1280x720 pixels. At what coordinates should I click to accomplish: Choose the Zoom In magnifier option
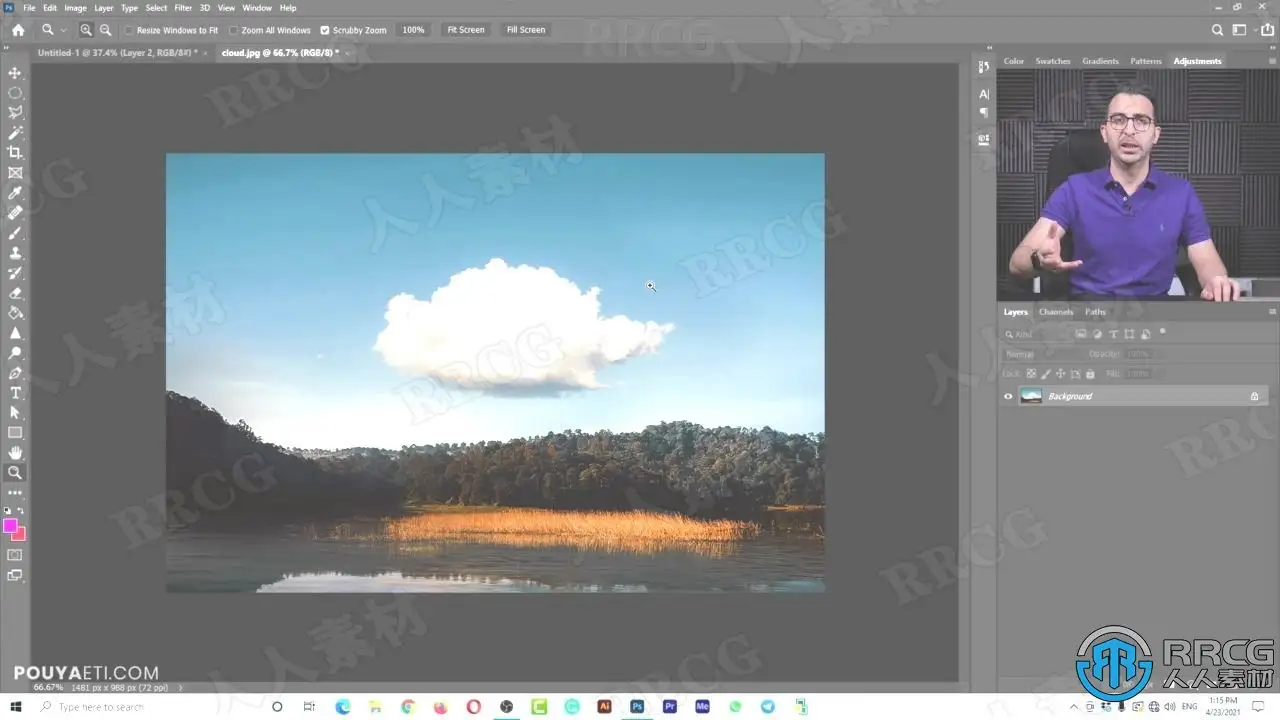click(x=86, y=30)
